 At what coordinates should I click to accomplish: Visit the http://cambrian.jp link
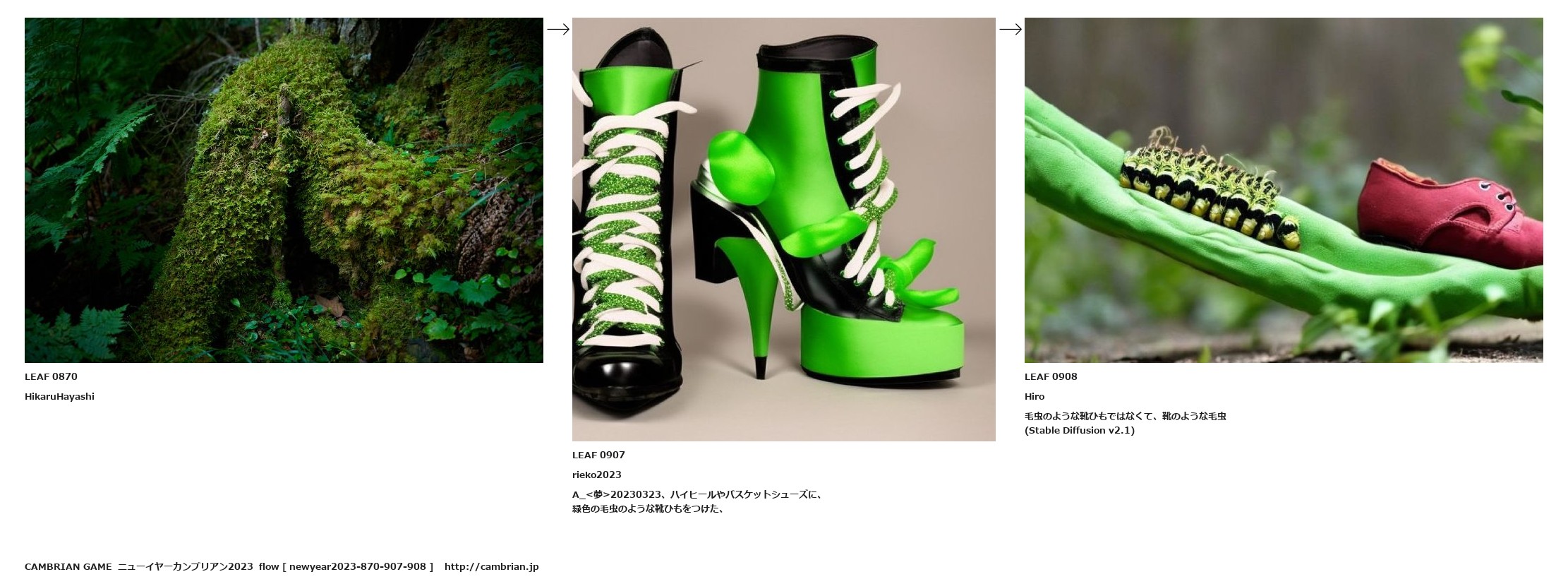(x=491, y=566)
